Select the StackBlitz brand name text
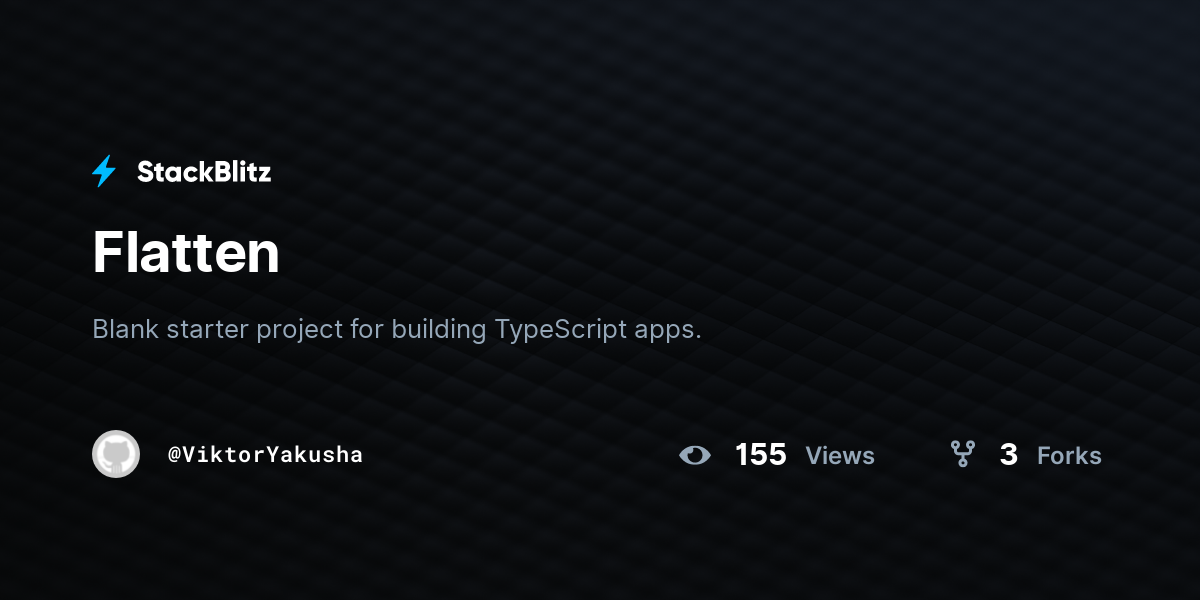 click(x=204, y=172)
